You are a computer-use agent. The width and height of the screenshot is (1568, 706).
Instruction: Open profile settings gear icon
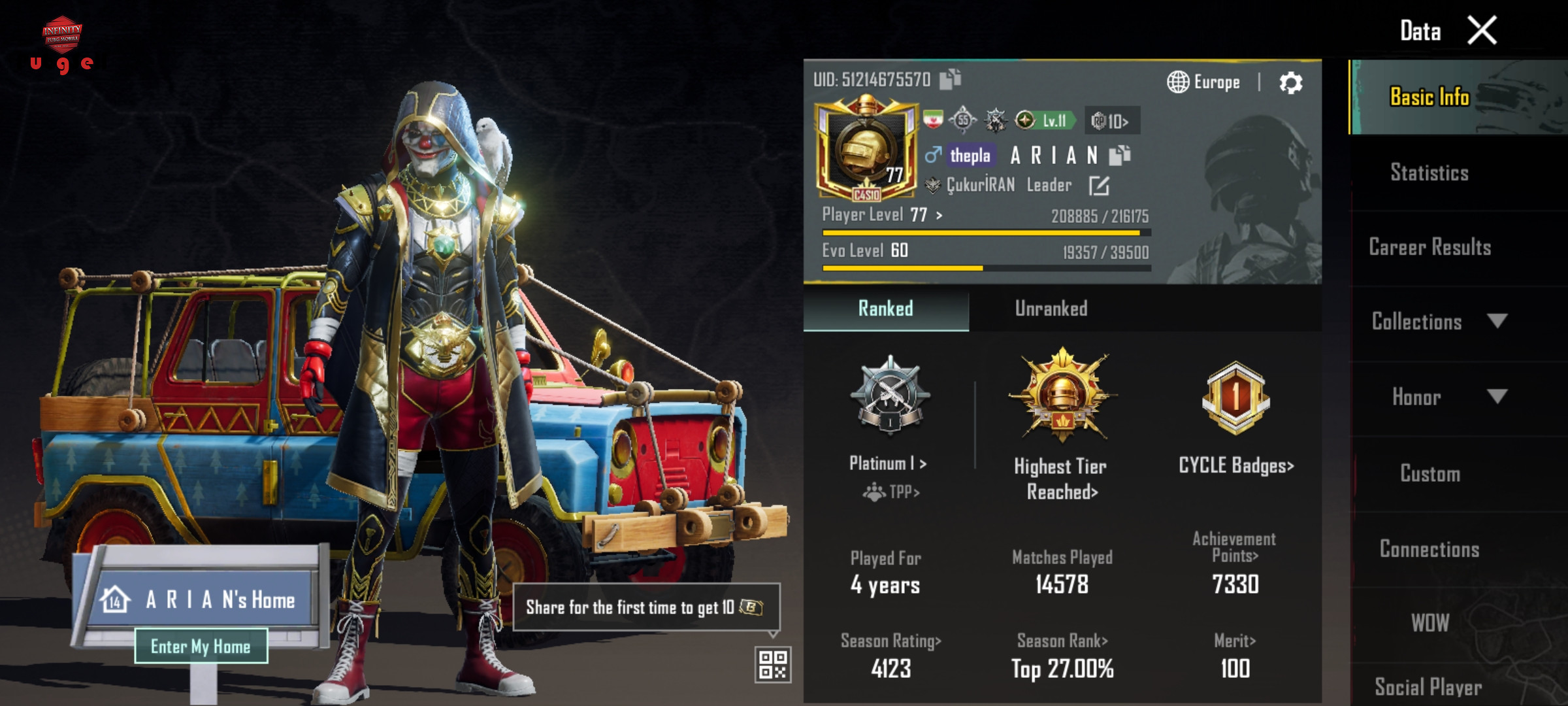(1290, 83)
